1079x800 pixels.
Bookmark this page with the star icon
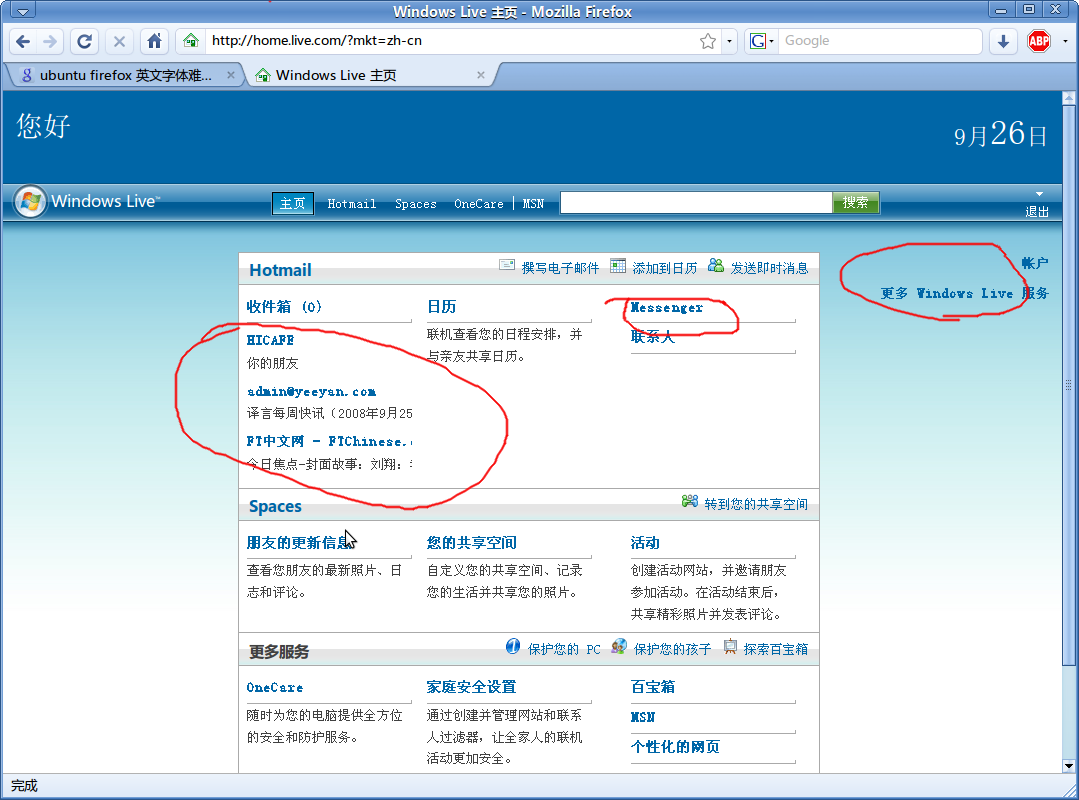click(708, 41)
